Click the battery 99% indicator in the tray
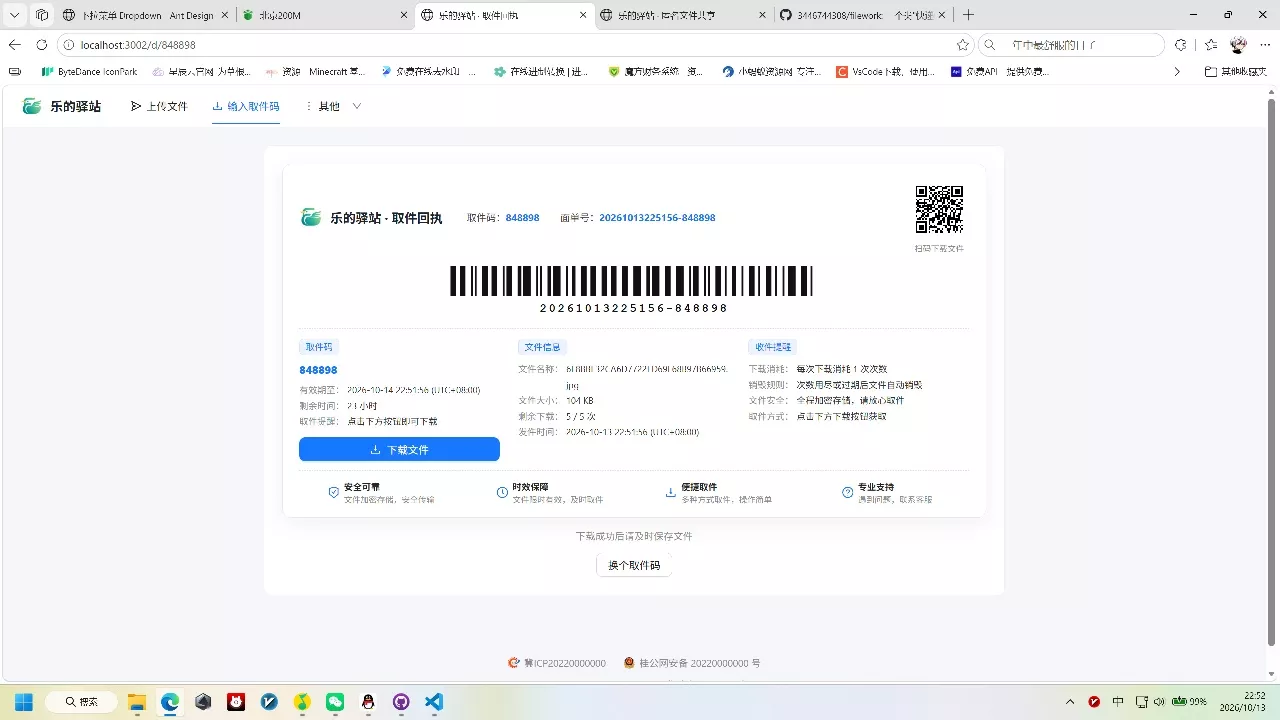Image resolution: width=1280 pixels, height=720 pixels. pos(1189,702)
